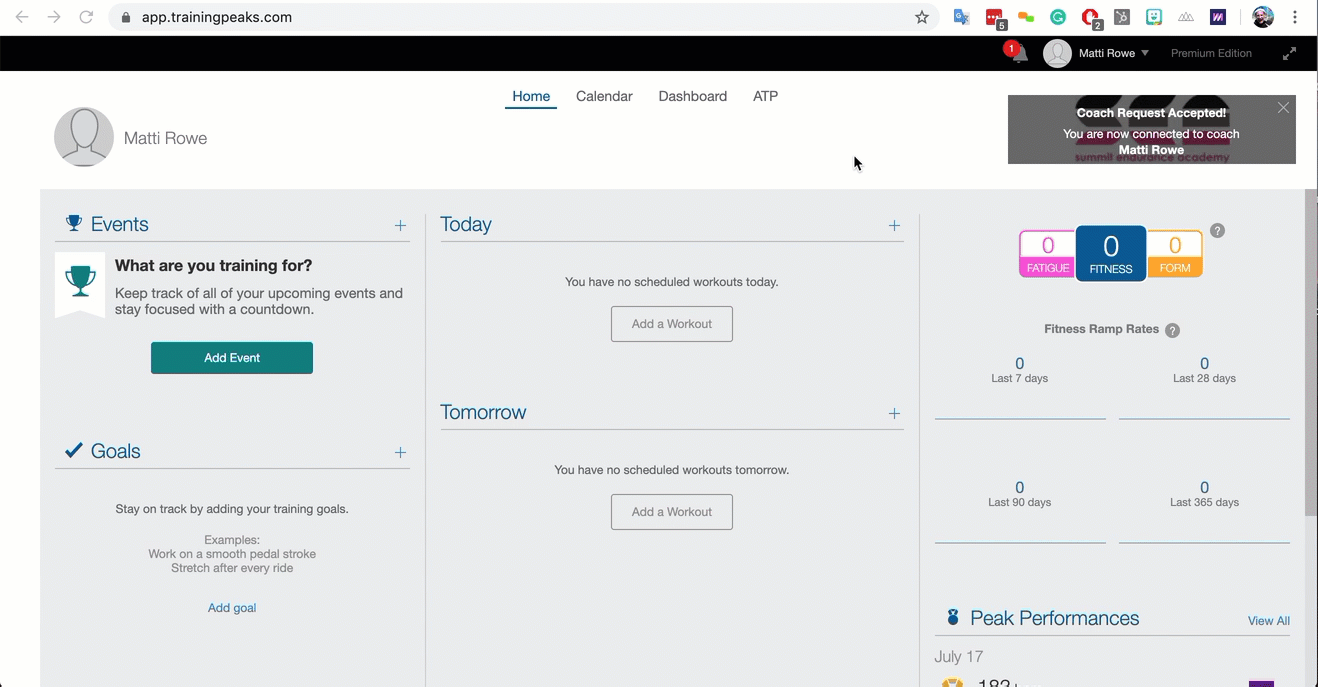Click the Chrome profile avatar
The width and height of the screenshot is (1318, 687).
click(x=1263, y=17)
